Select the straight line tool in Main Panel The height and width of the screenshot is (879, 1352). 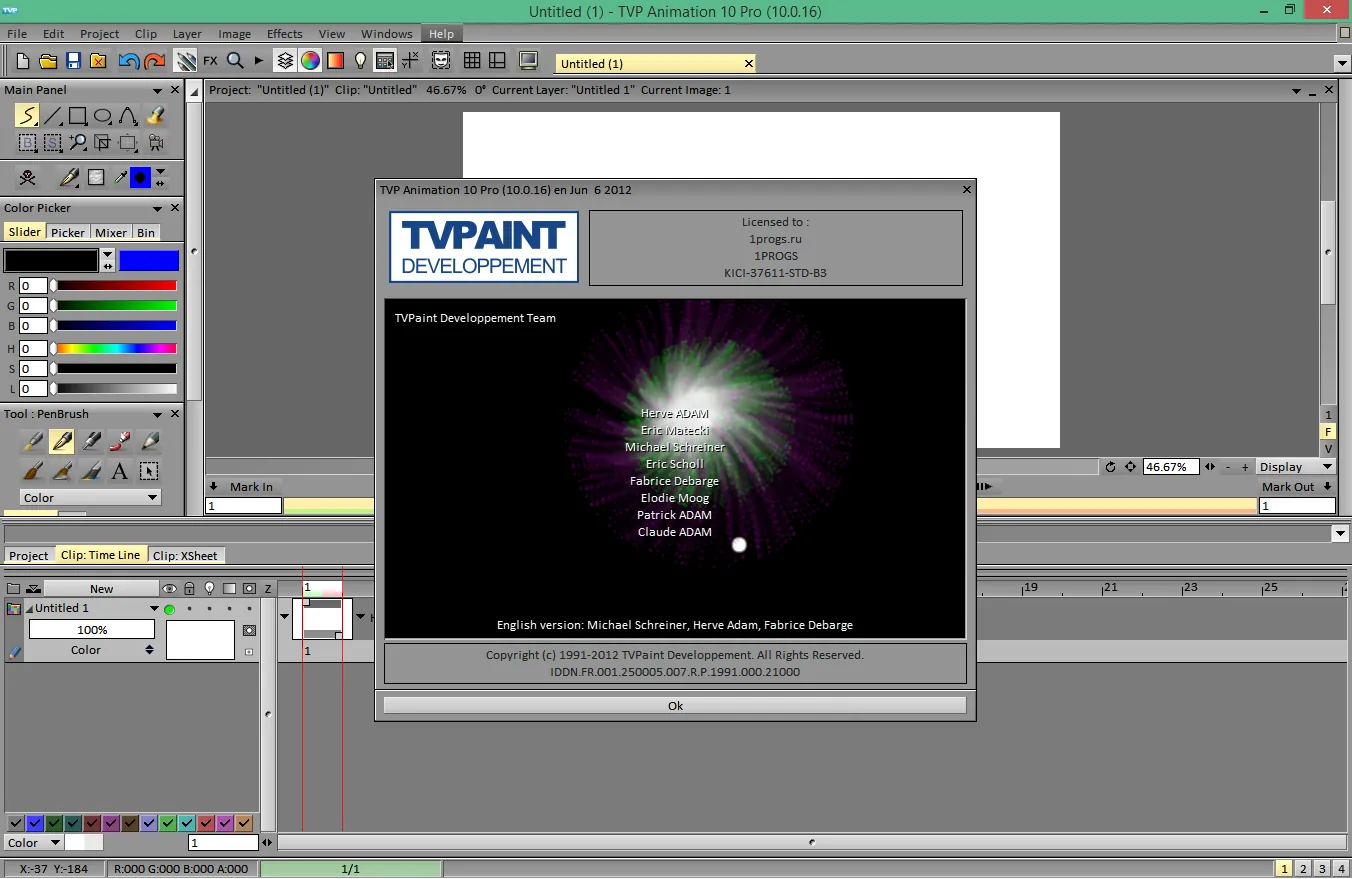tap(53, 116)
